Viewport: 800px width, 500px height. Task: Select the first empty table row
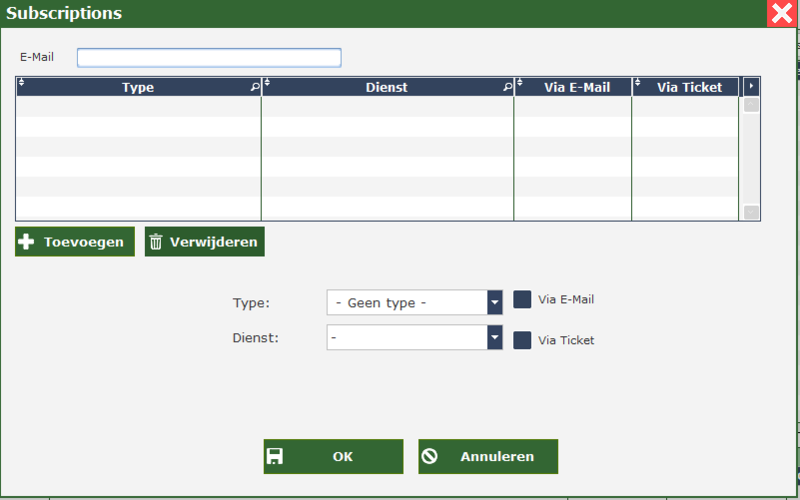pyautogui.click(x=138, y=106)
